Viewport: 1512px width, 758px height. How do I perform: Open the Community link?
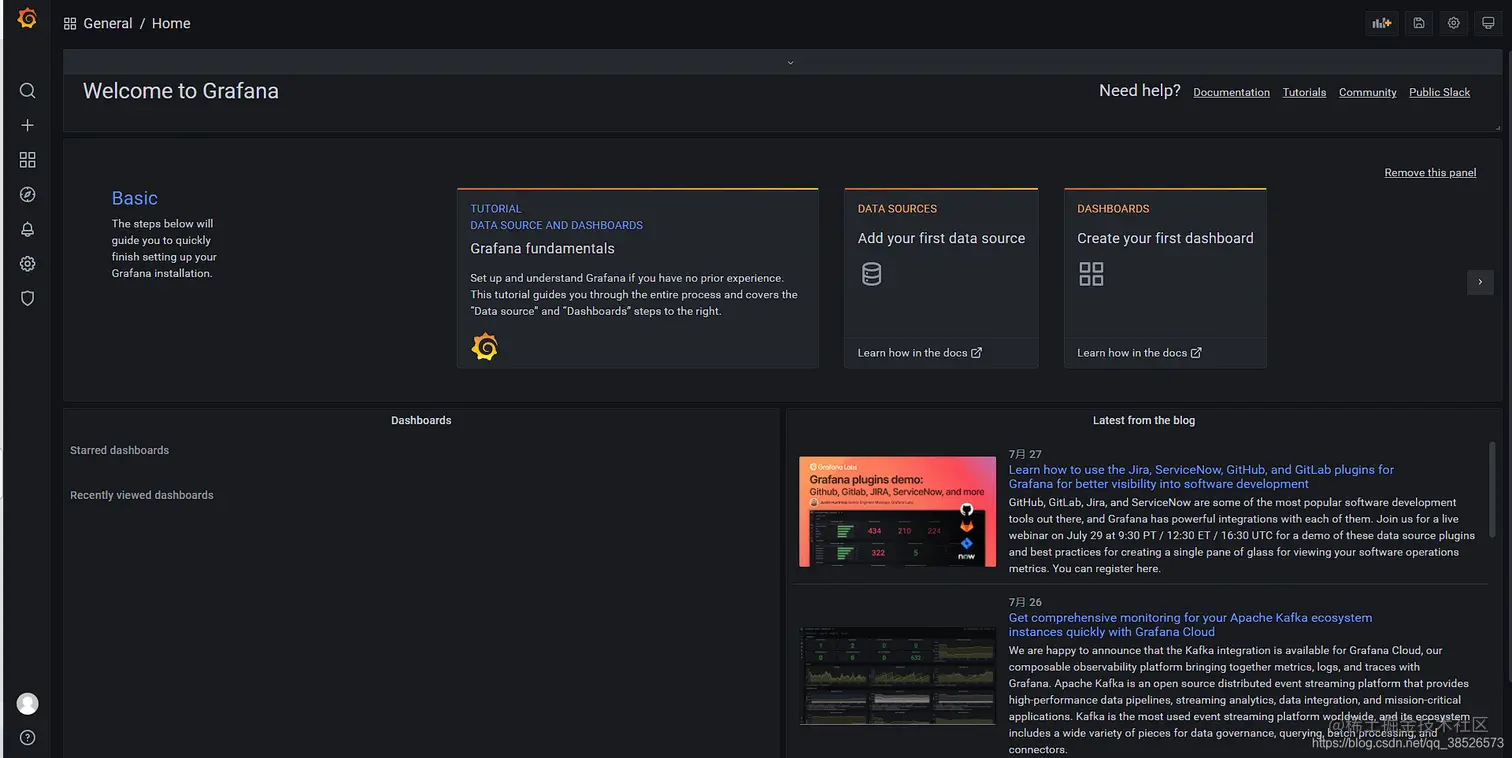(1368, 92)
